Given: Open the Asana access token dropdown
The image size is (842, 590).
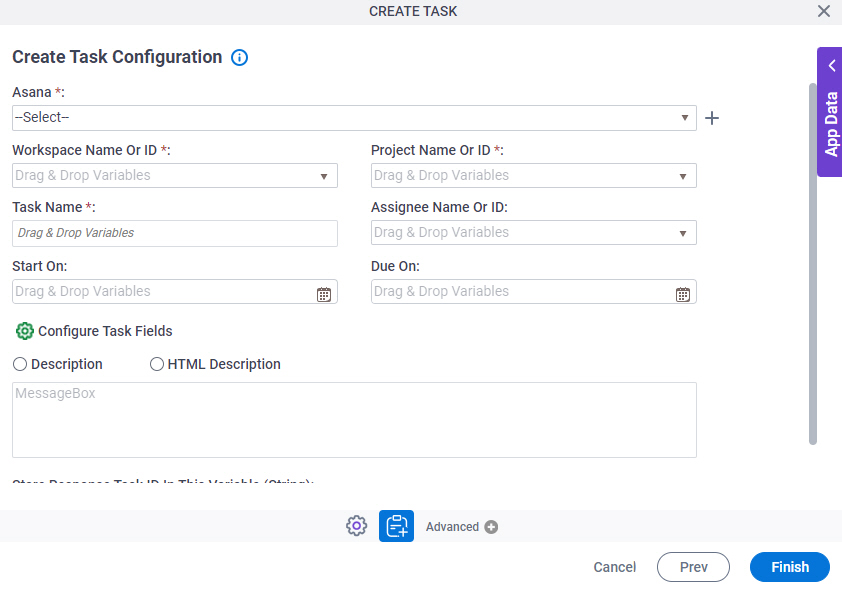Looking at the screenshot, I should point(354,118).
